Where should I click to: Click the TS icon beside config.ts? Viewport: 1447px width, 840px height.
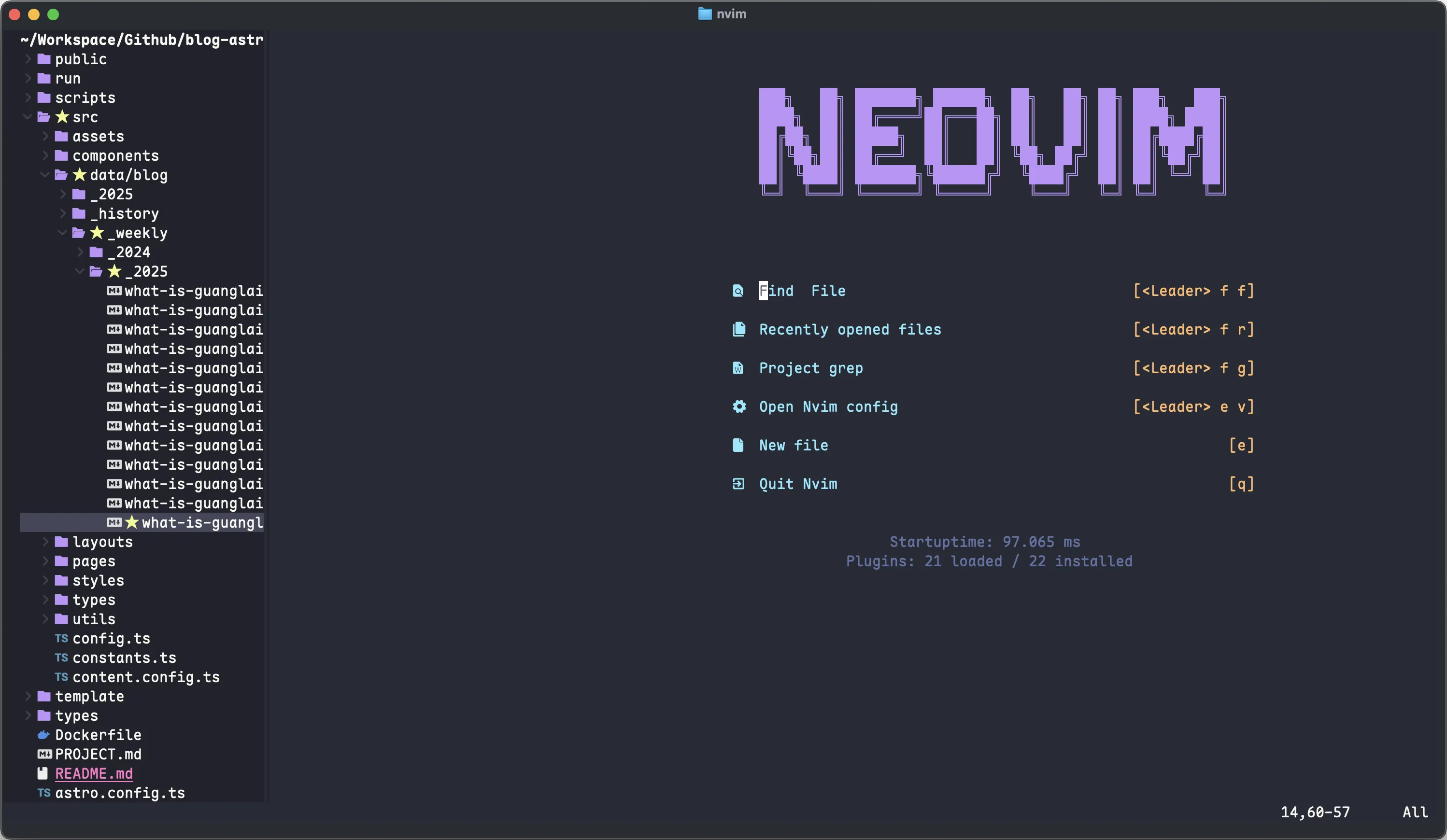61,639
